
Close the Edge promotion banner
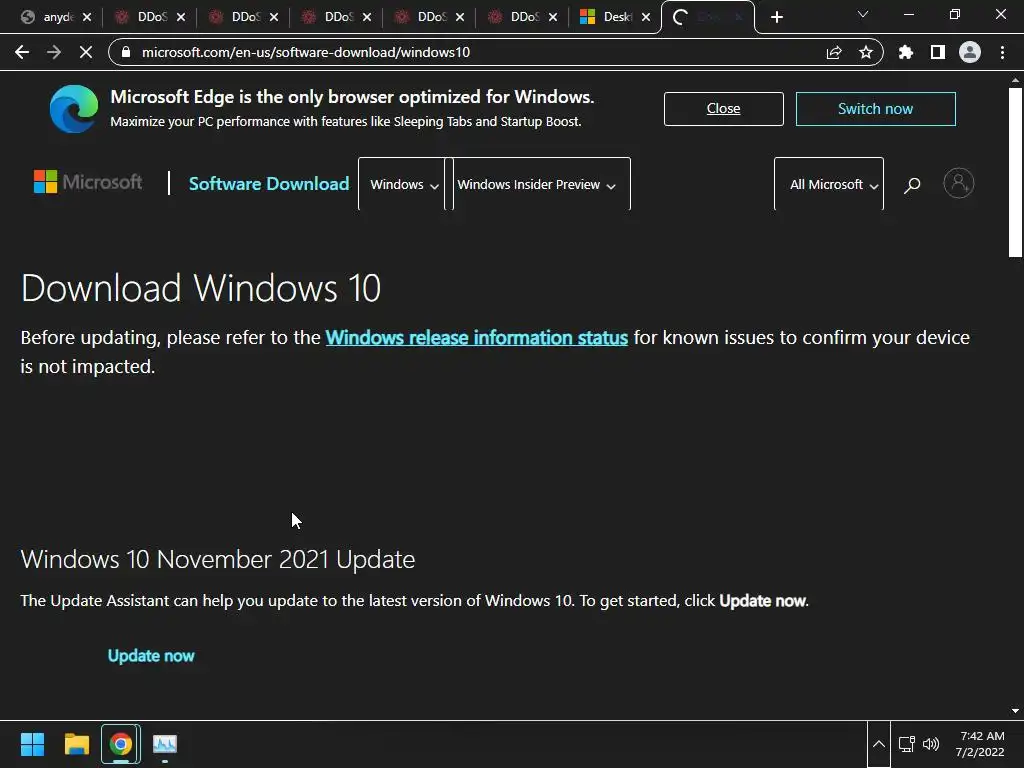pos(724,108)
